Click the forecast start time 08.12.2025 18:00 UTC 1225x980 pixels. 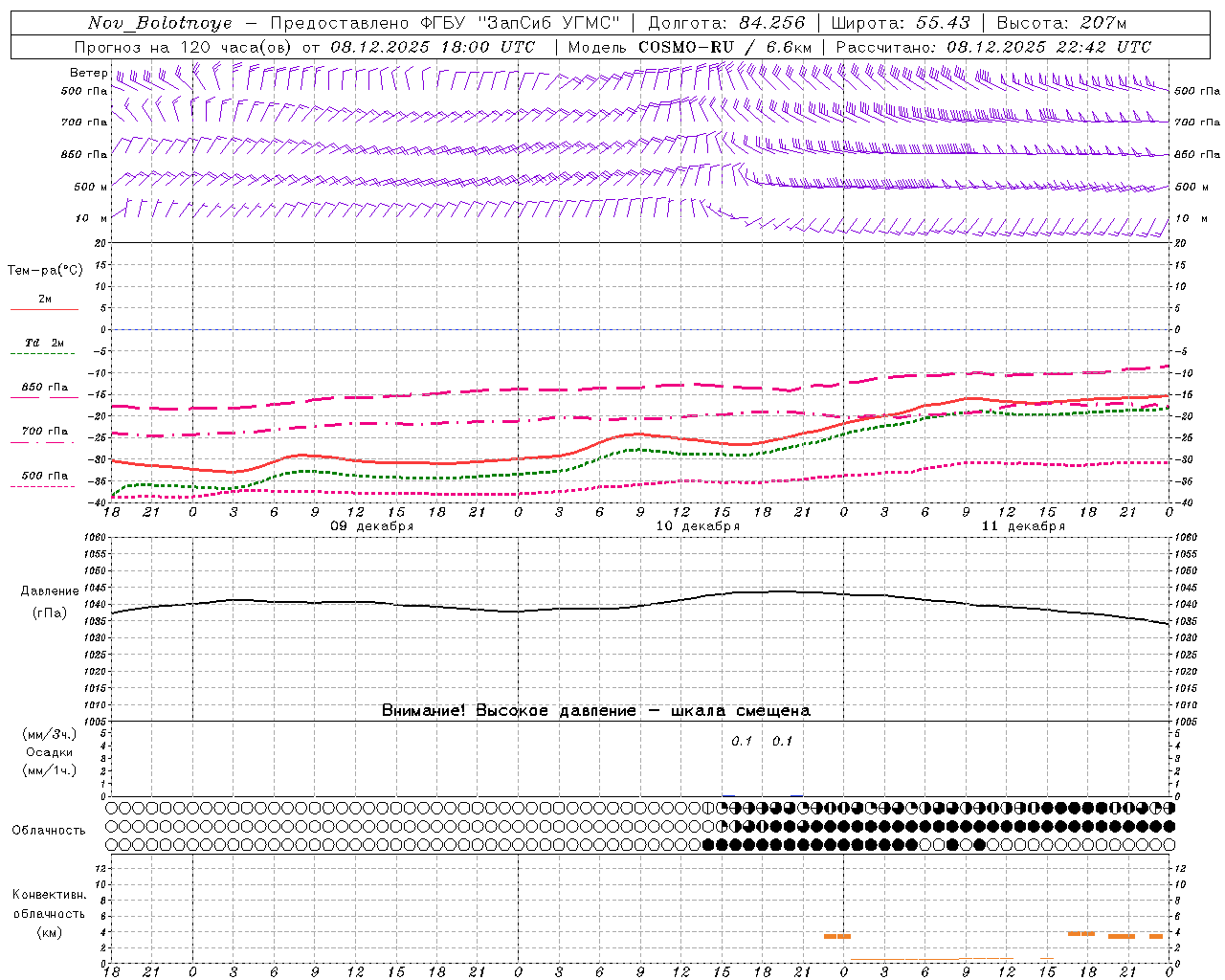(433, 47)
